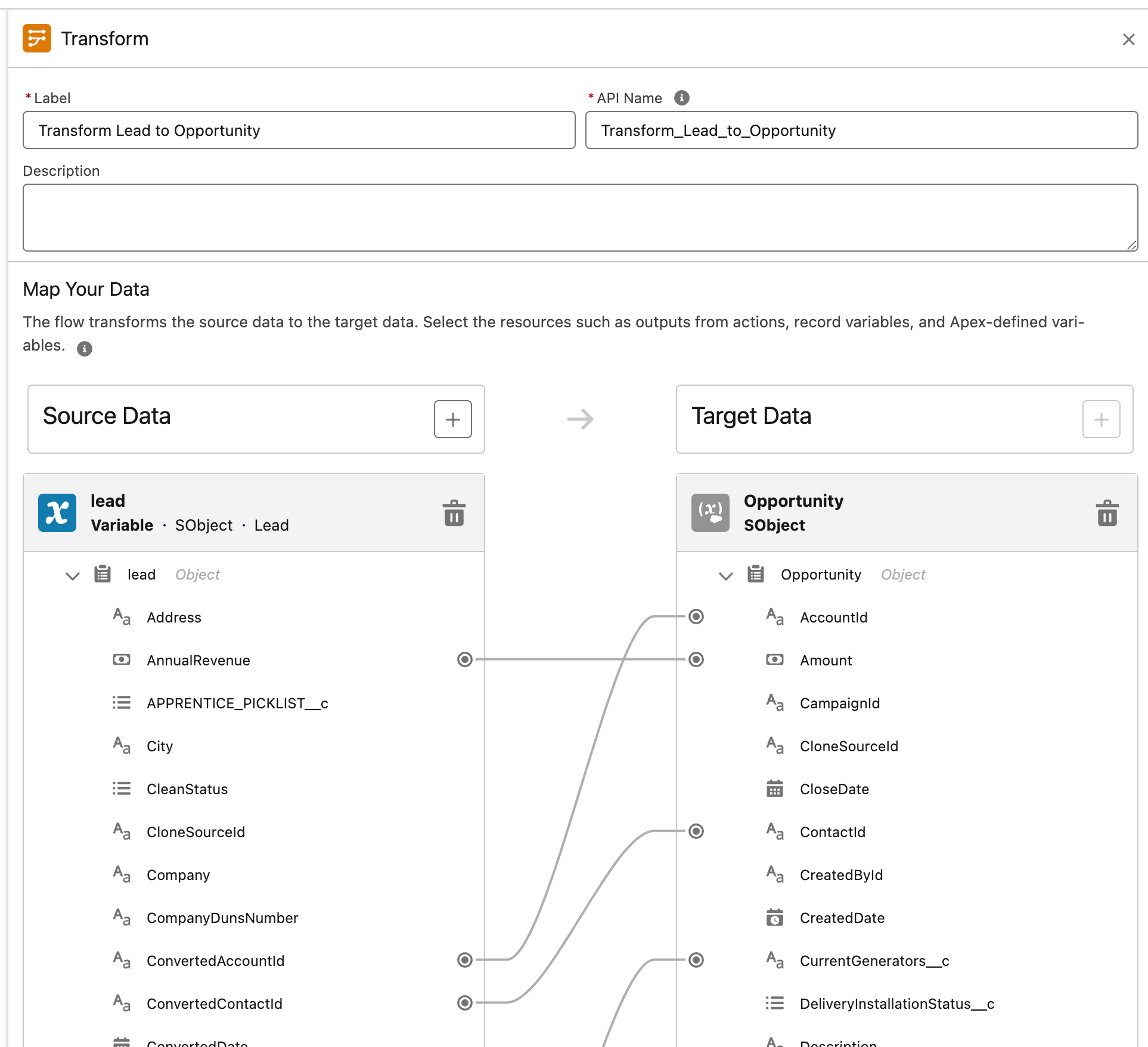Select the Company field in lead
1148x1047 pixels.
coord(178,875)
